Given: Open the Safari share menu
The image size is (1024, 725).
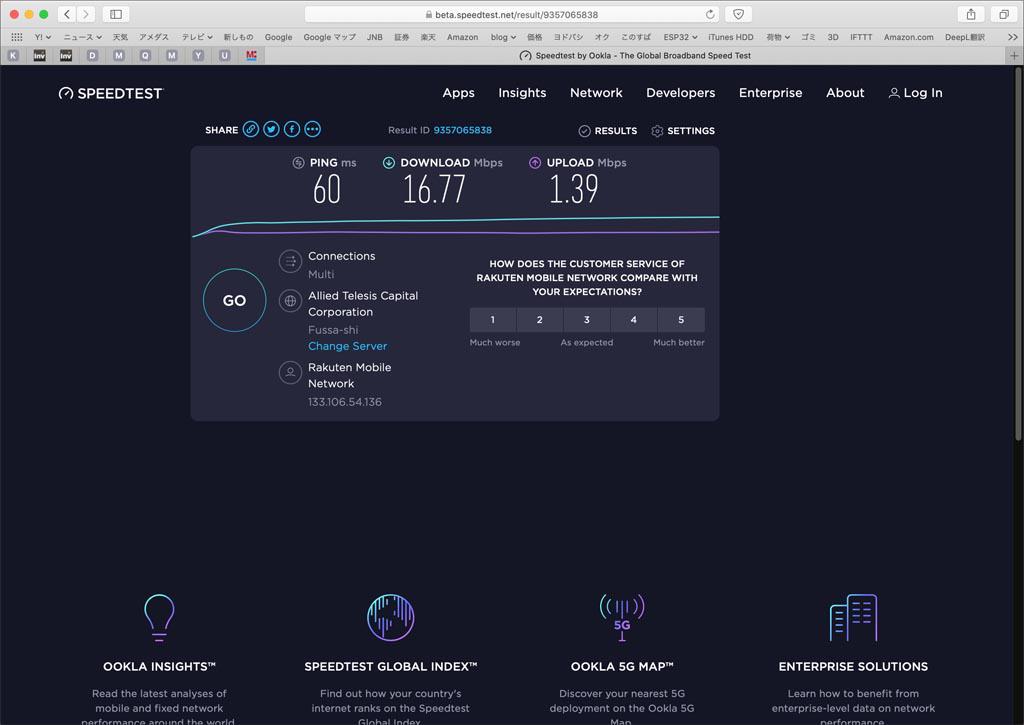Looking at the screenshot, I should tap(971, 14).
